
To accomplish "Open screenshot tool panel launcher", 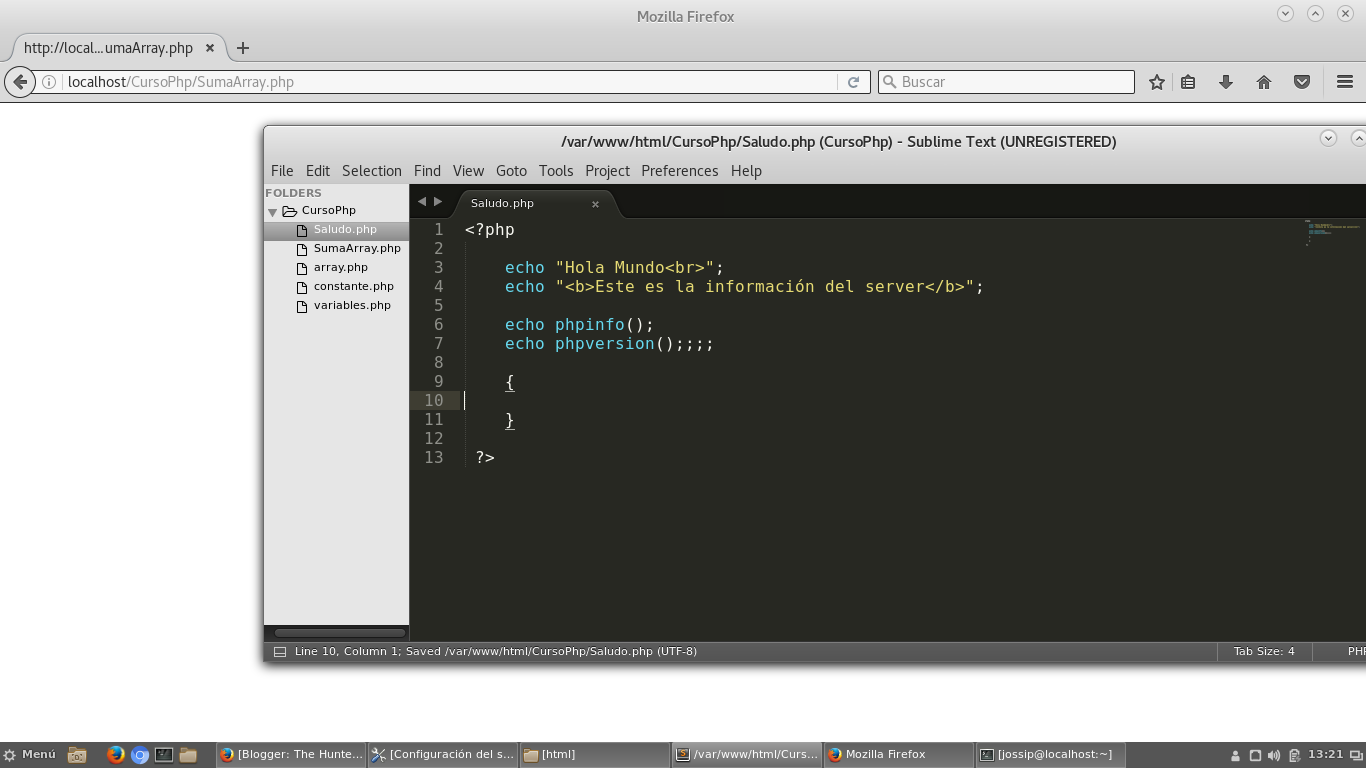I will pyautogui.click(x=77, y=755).
